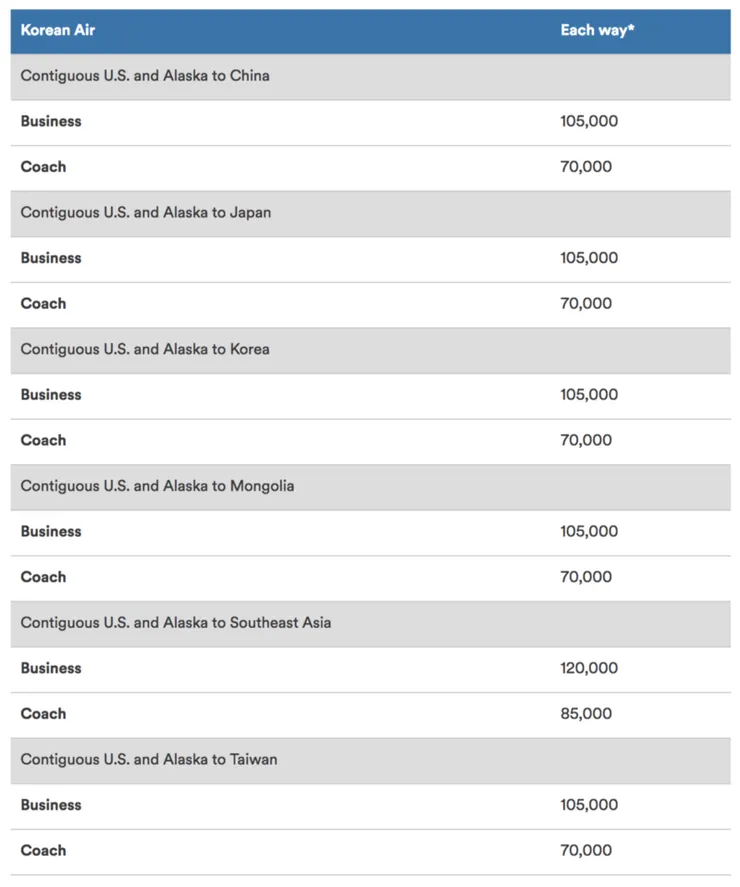This screenshot has height=887, width=740.
Task: Click the Each way* column header
Action: pyautogui.click(x=597, y=30)
